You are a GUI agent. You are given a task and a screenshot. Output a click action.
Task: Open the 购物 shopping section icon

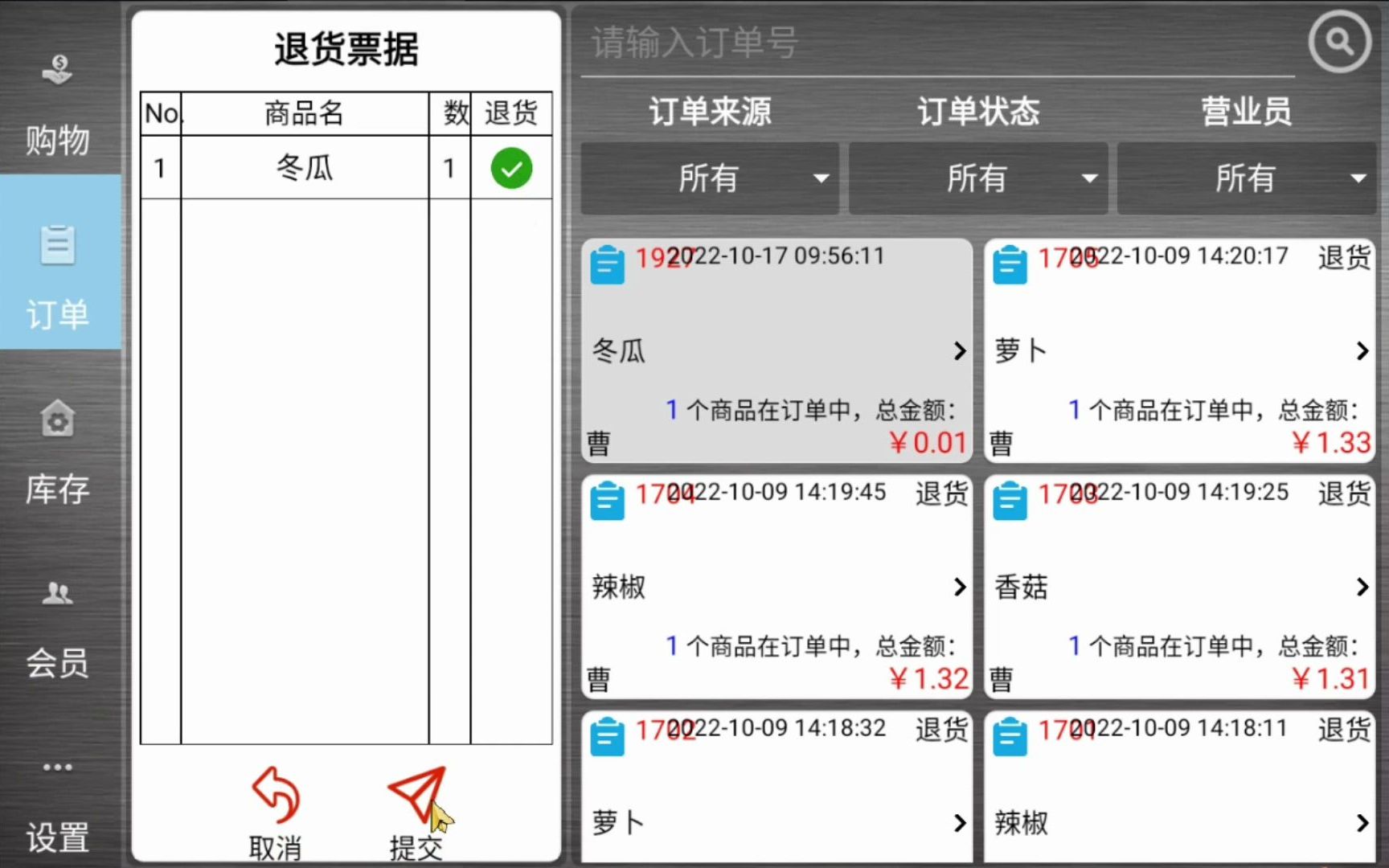(57, 70)
